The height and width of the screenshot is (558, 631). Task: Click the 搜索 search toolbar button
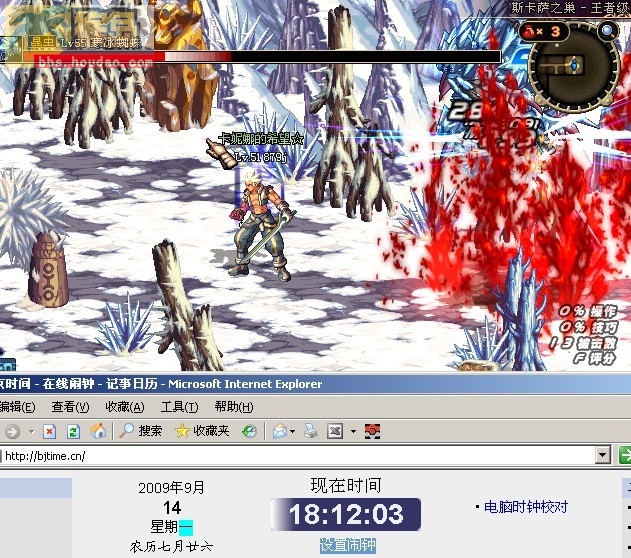(141, 431)
